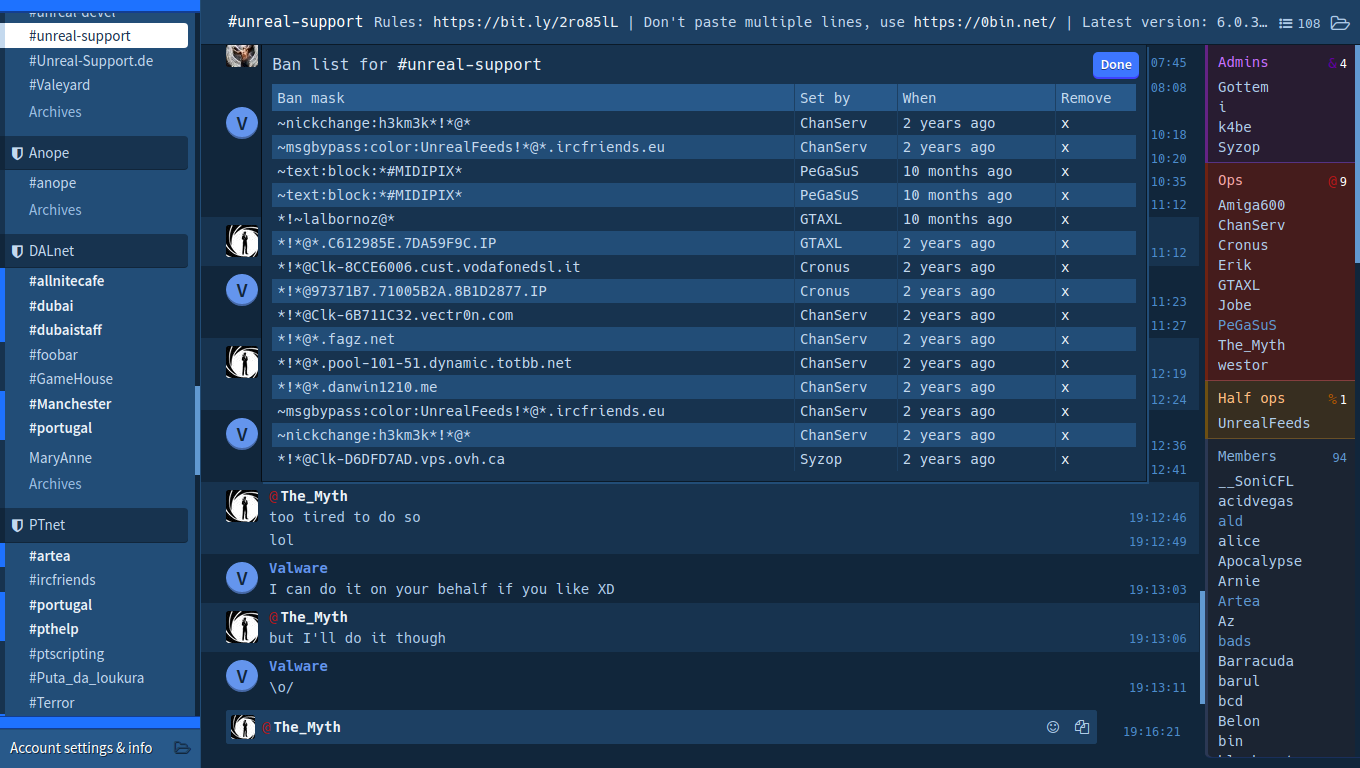Image resolution: width=1360 pixels, height=768 pixels.
Task: Click the shield icon next to Anope
Action: coord(17,153)
